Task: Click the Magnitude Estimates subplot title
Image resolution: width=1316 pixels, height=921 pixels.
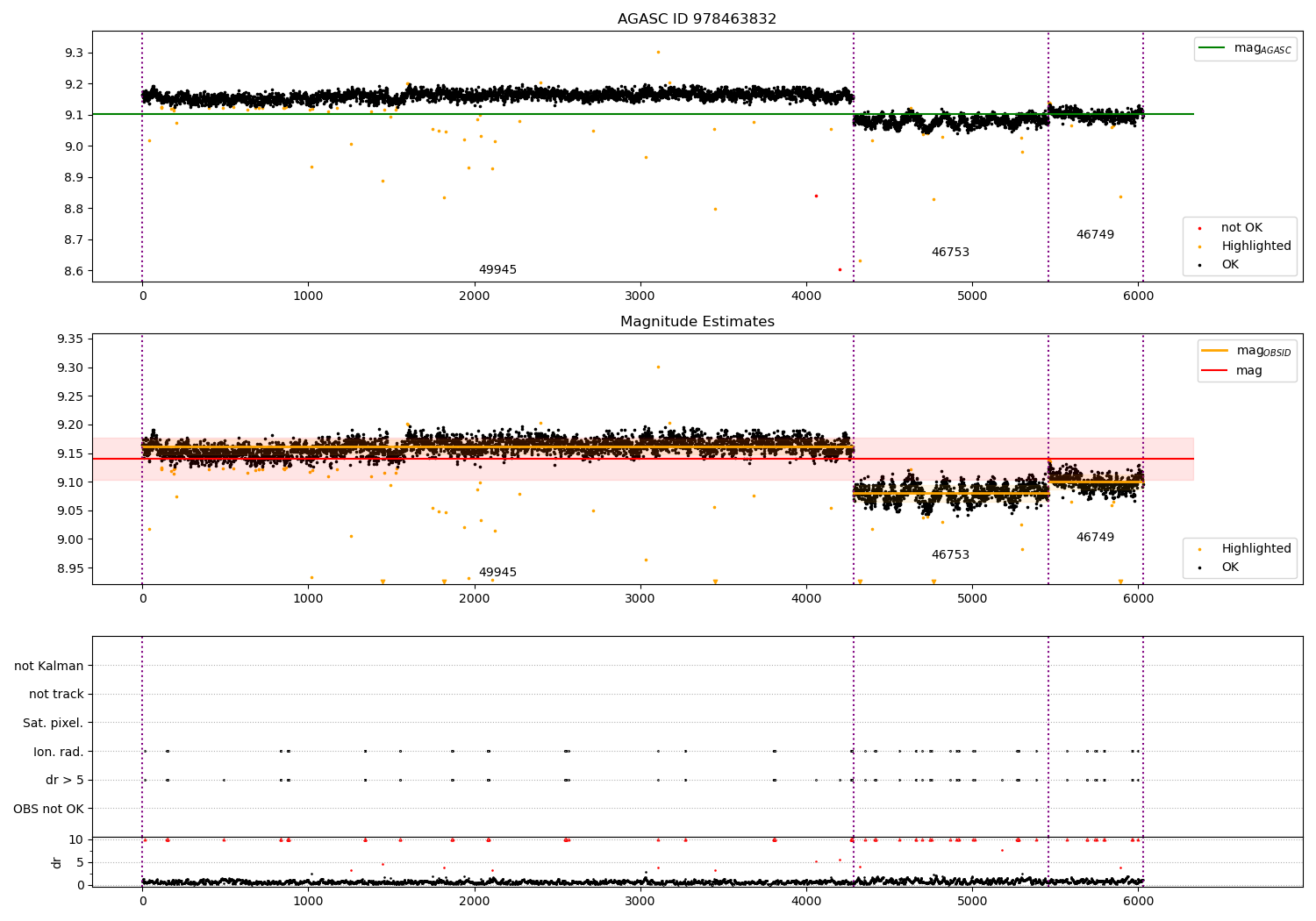Action: click(697, 322)
